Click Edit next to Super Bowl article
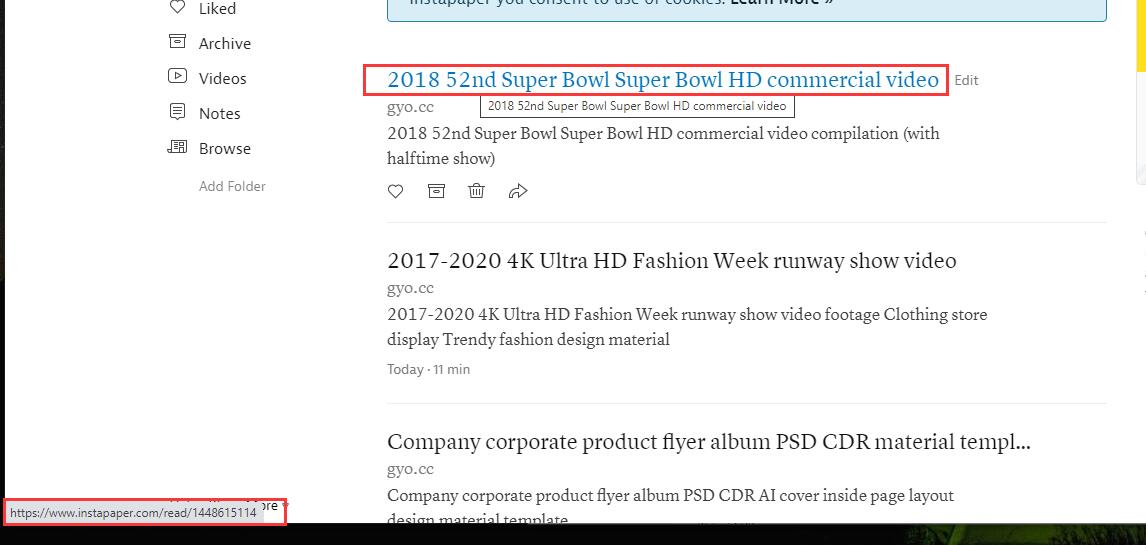The height and width of the screenshot is (545, 1146). (966, 80)
